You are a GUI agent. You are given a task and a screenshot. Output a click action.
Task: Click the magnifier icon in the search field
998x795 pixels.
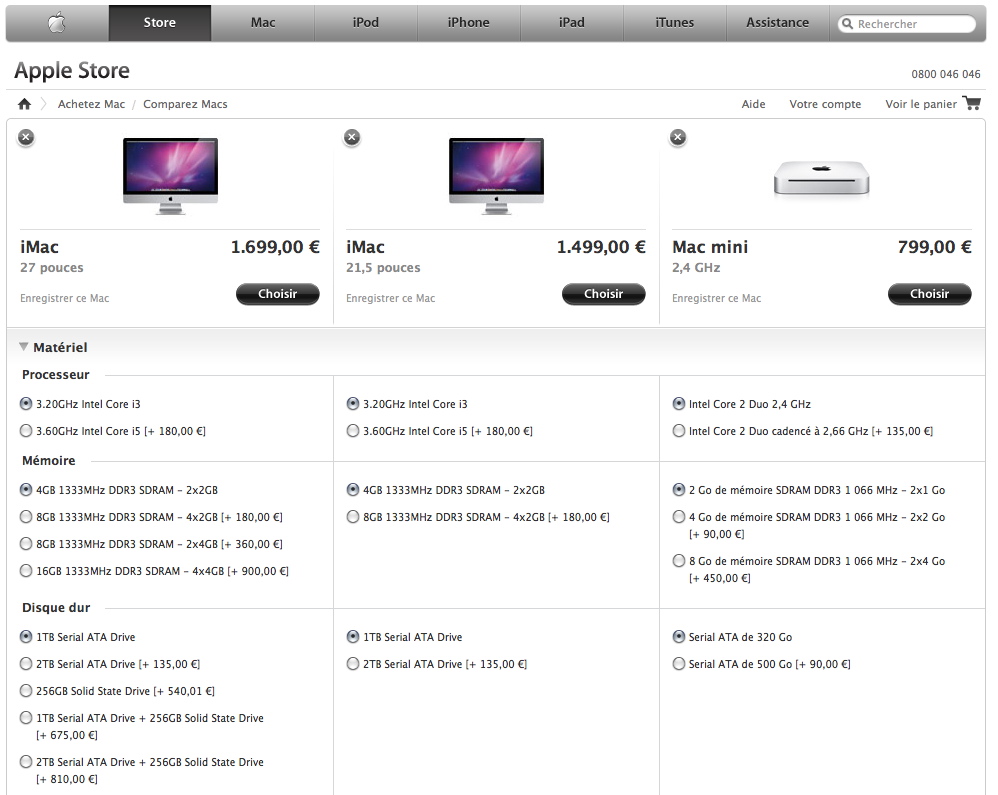click(x=847, y=24)
